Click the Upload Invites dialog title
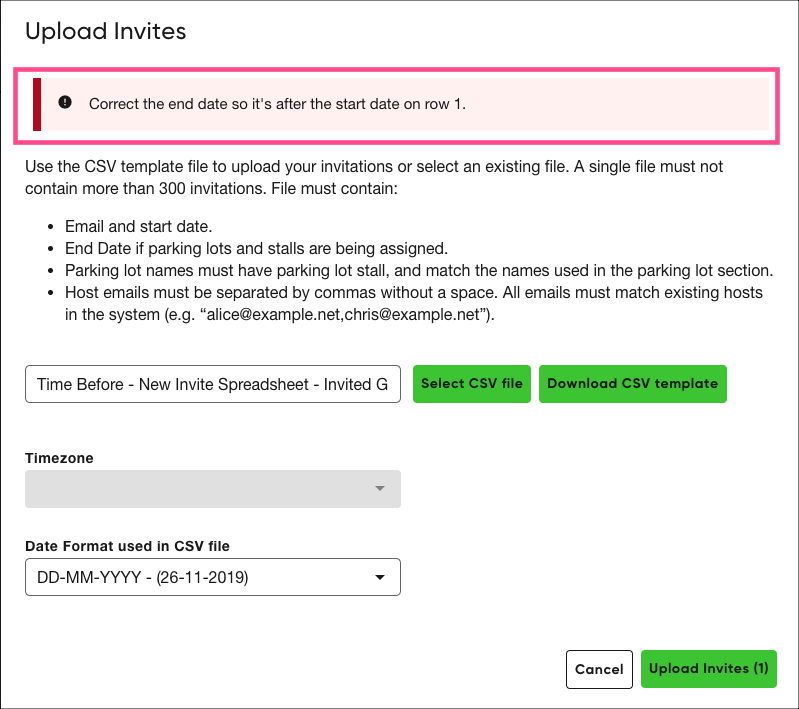This screenshot has width=799, height=709. point(105,31)
